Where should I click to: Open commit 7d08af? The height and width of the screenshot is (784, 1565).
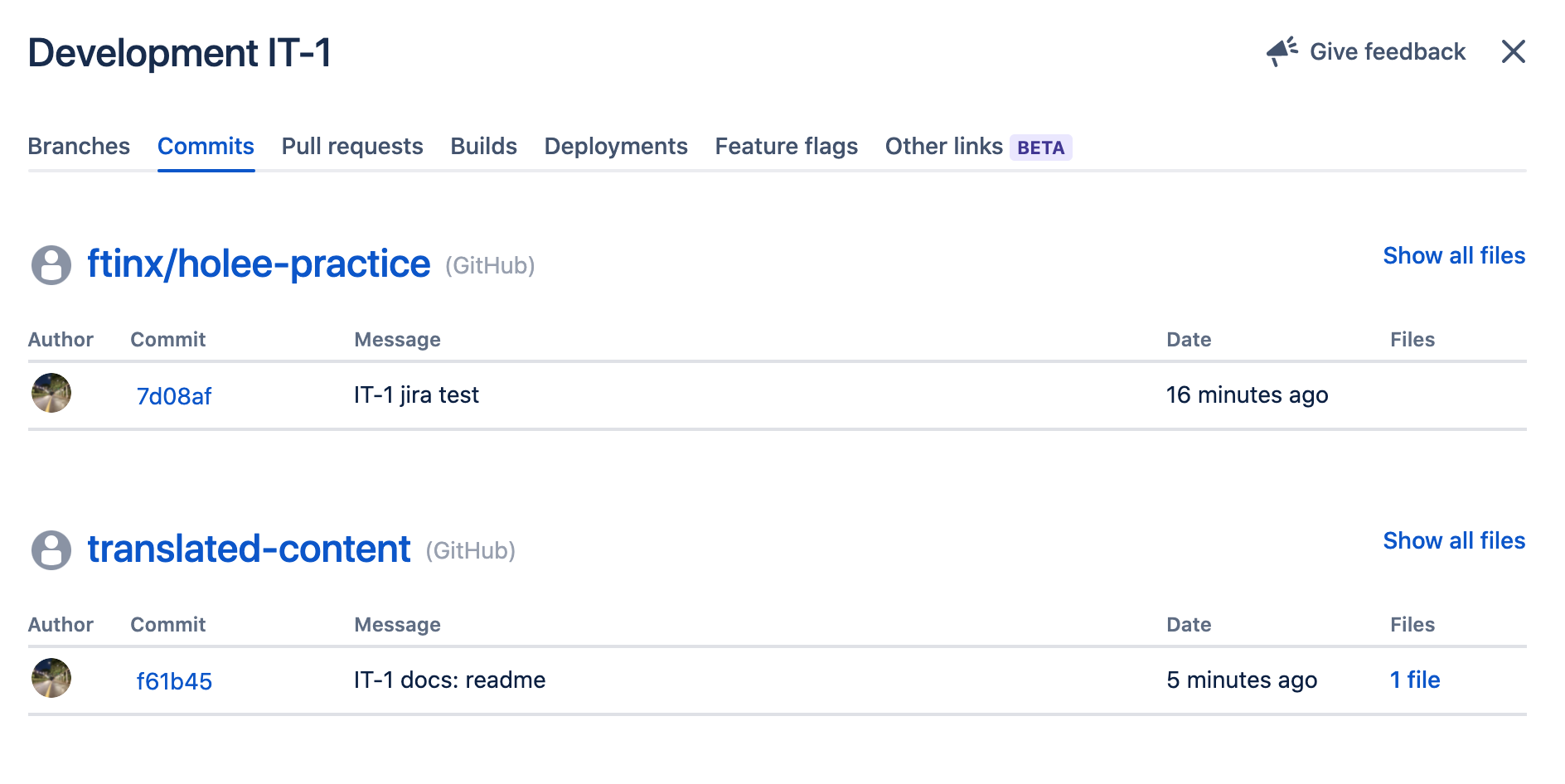(174, 396)
